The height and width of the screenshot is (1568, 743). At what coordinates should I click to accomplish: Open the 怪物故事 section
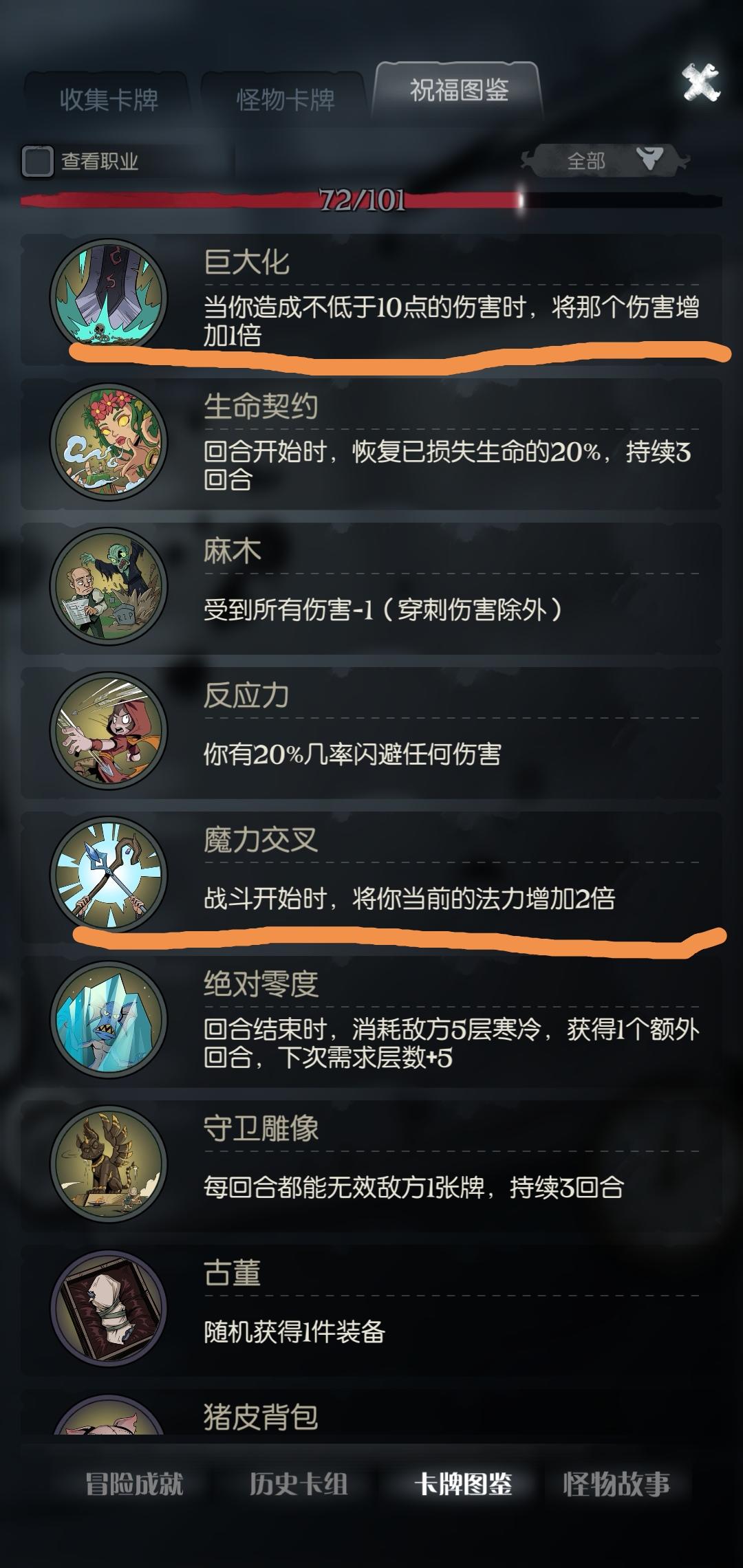(616, 1484)
